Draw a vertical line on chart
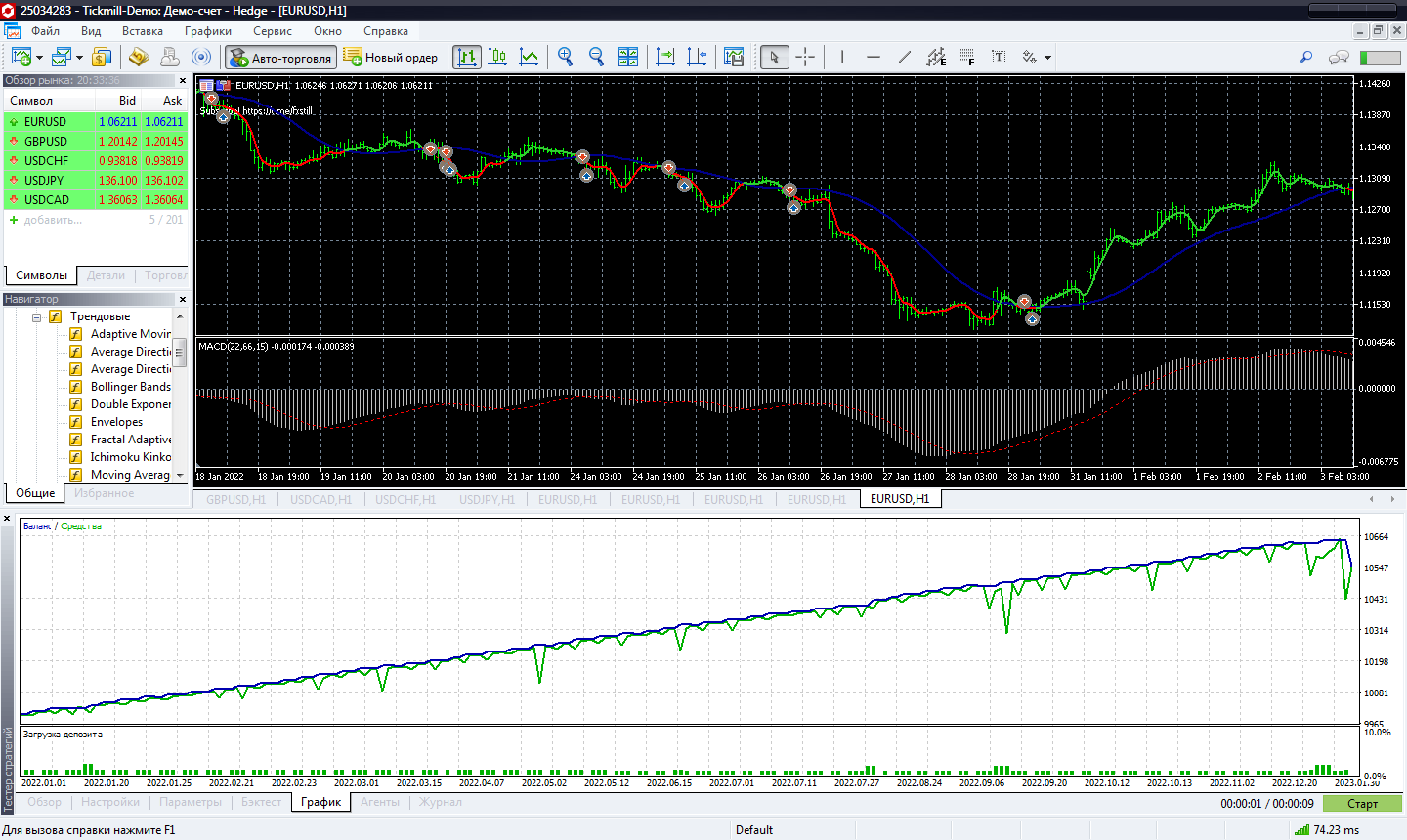Image resolution: width=1407 pixels, height=840 pixels. click(x=842, y=58)
